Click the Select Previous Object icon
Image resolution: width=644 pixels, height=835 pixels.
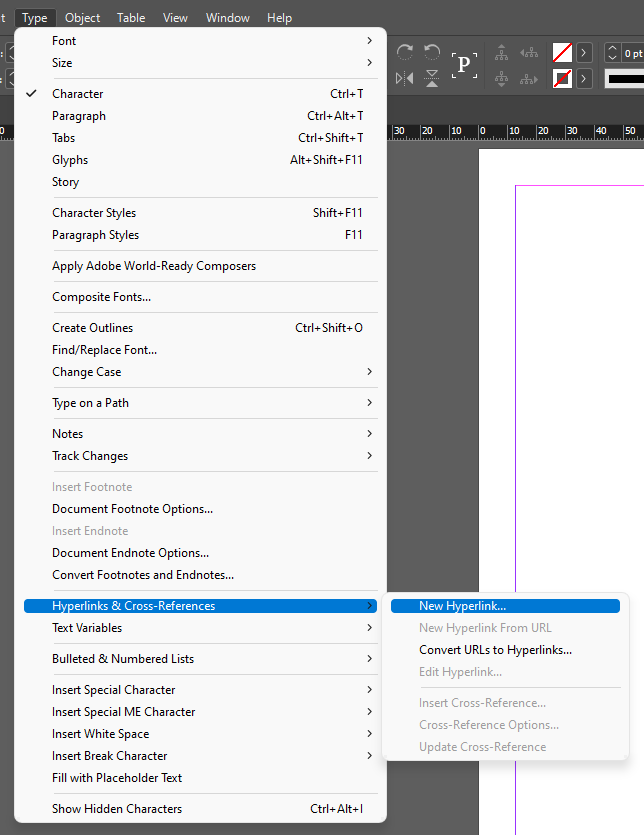click(x=528, y=52)
